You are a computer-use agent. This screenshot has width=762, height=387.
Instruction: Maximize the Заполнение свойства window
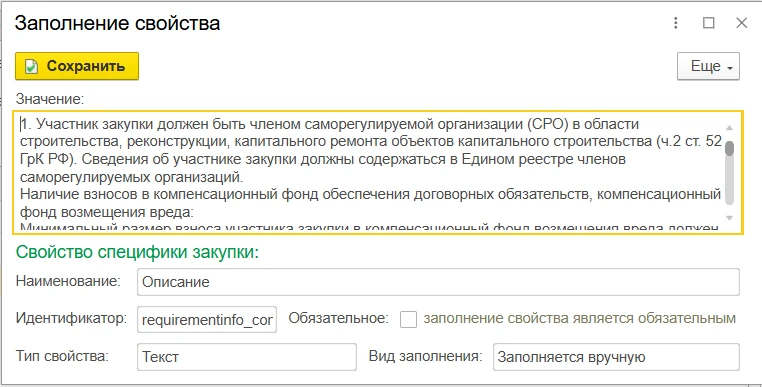[x=709, y=23]
